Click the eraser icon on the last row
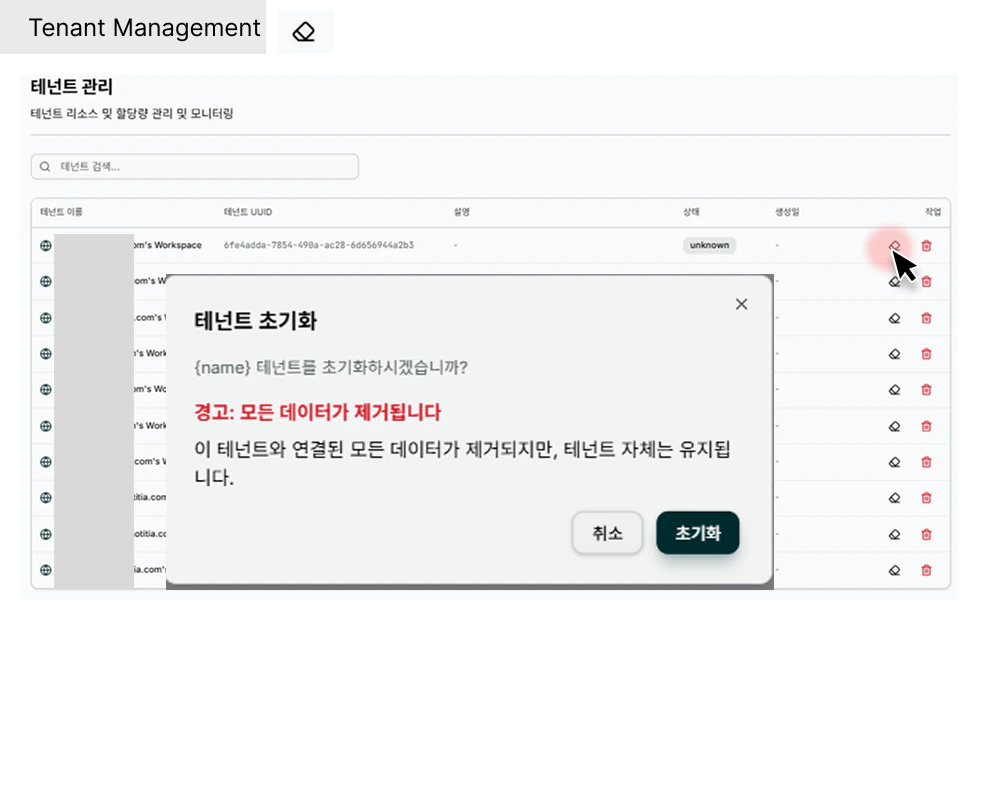 [894, 570]
